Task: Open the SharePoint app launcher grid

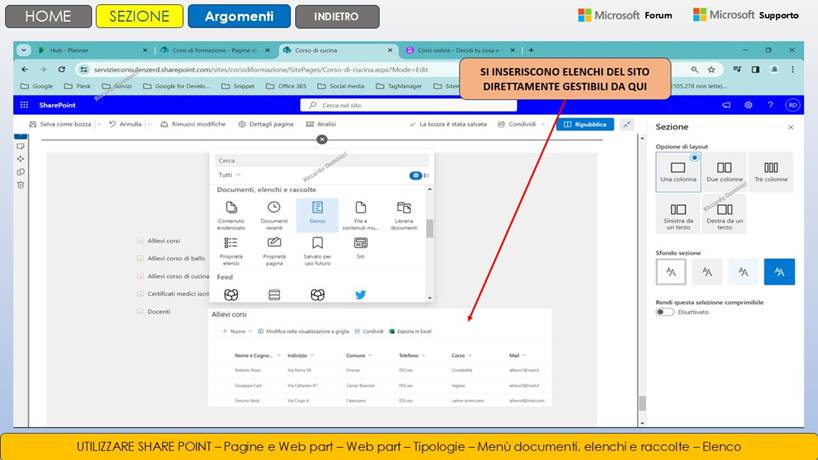Action: click(24, 105)
